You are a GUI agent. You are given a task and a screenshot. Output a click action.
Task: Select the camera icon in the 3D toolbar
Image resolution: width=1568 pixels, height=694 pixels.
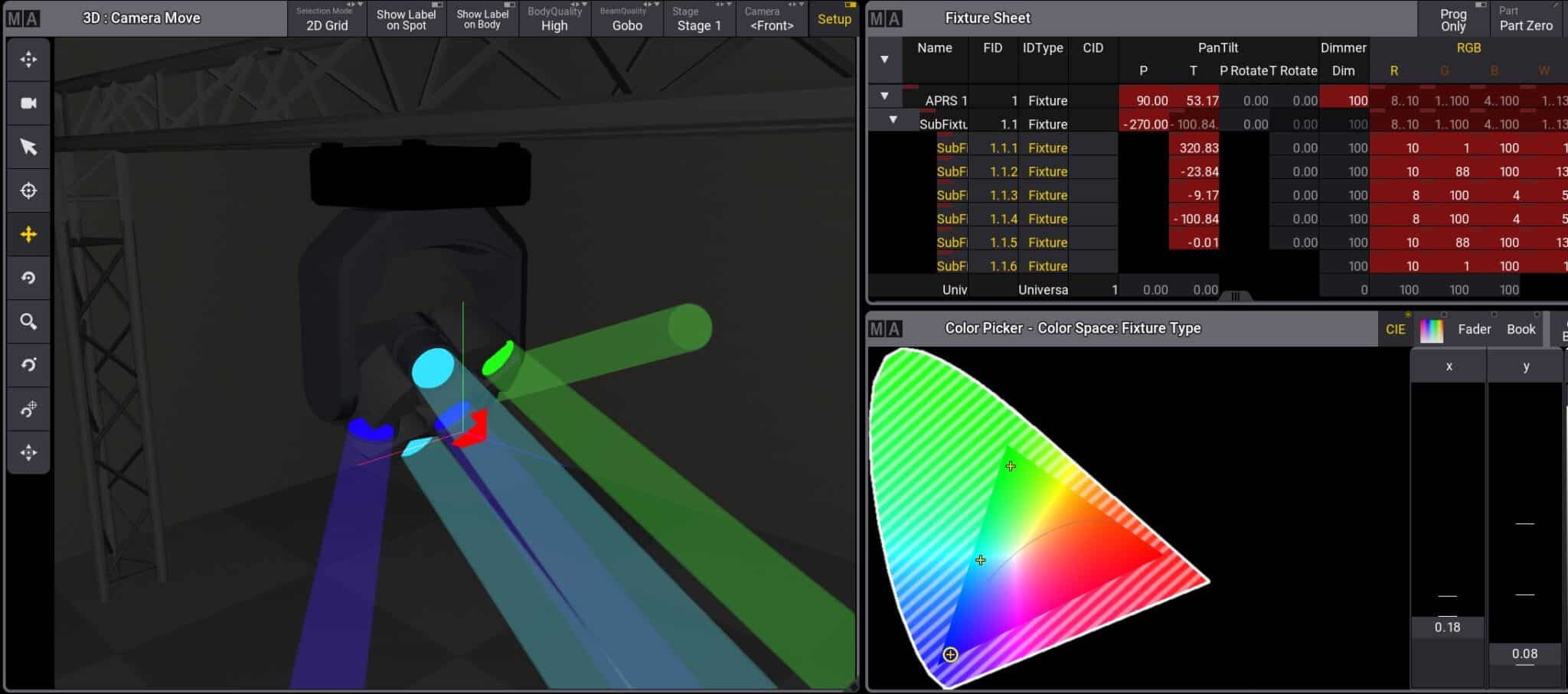(28, 103)
